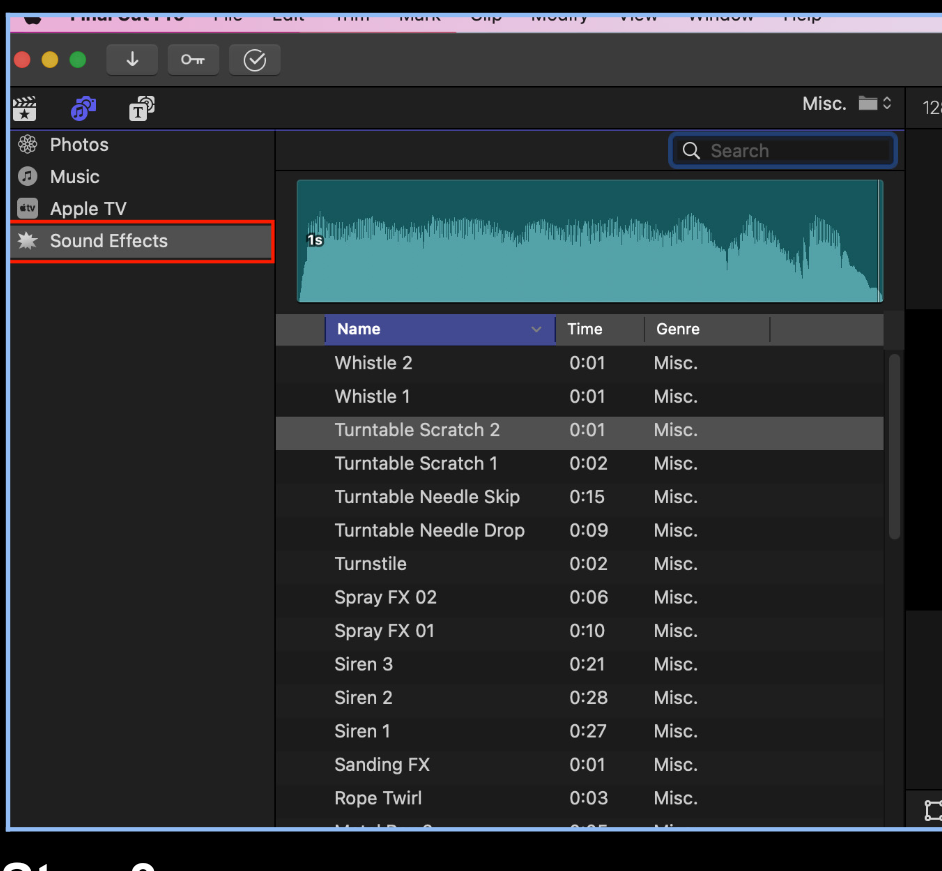942x871 pixels.
Task: Click the Sound Effects burst icon
Action: click(x=28, y=241)
